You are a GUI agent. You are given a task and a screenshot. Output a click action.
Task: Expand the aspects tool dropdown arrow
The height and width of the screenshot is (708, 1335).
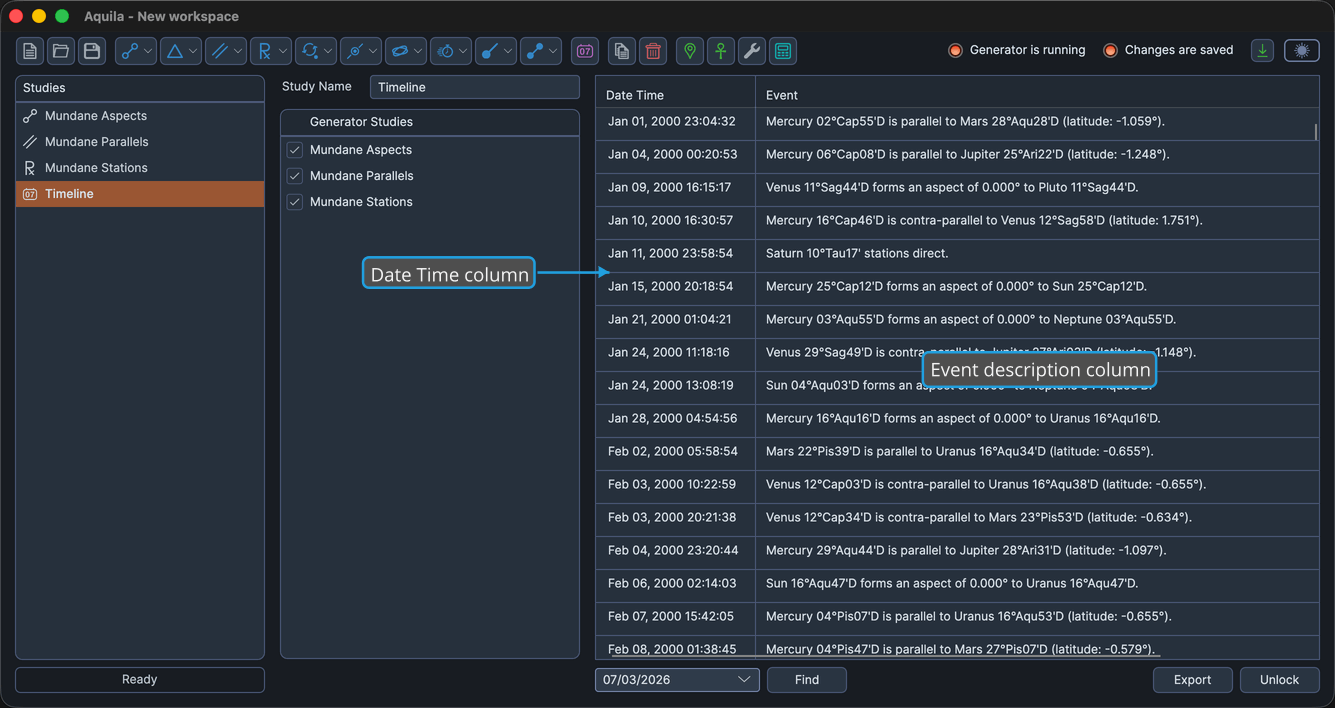[148, 51]
